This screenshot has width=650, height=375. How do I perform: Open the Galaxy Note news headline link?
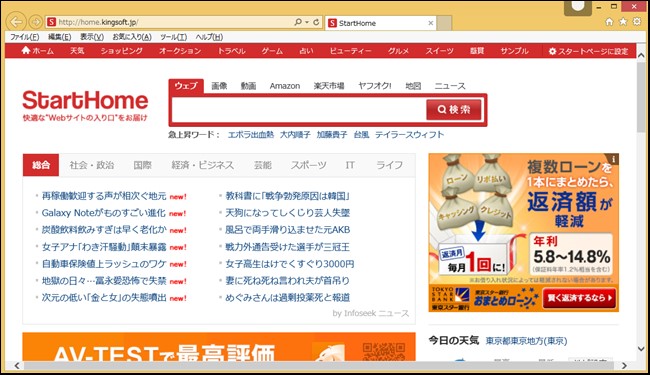click(104, 213)
